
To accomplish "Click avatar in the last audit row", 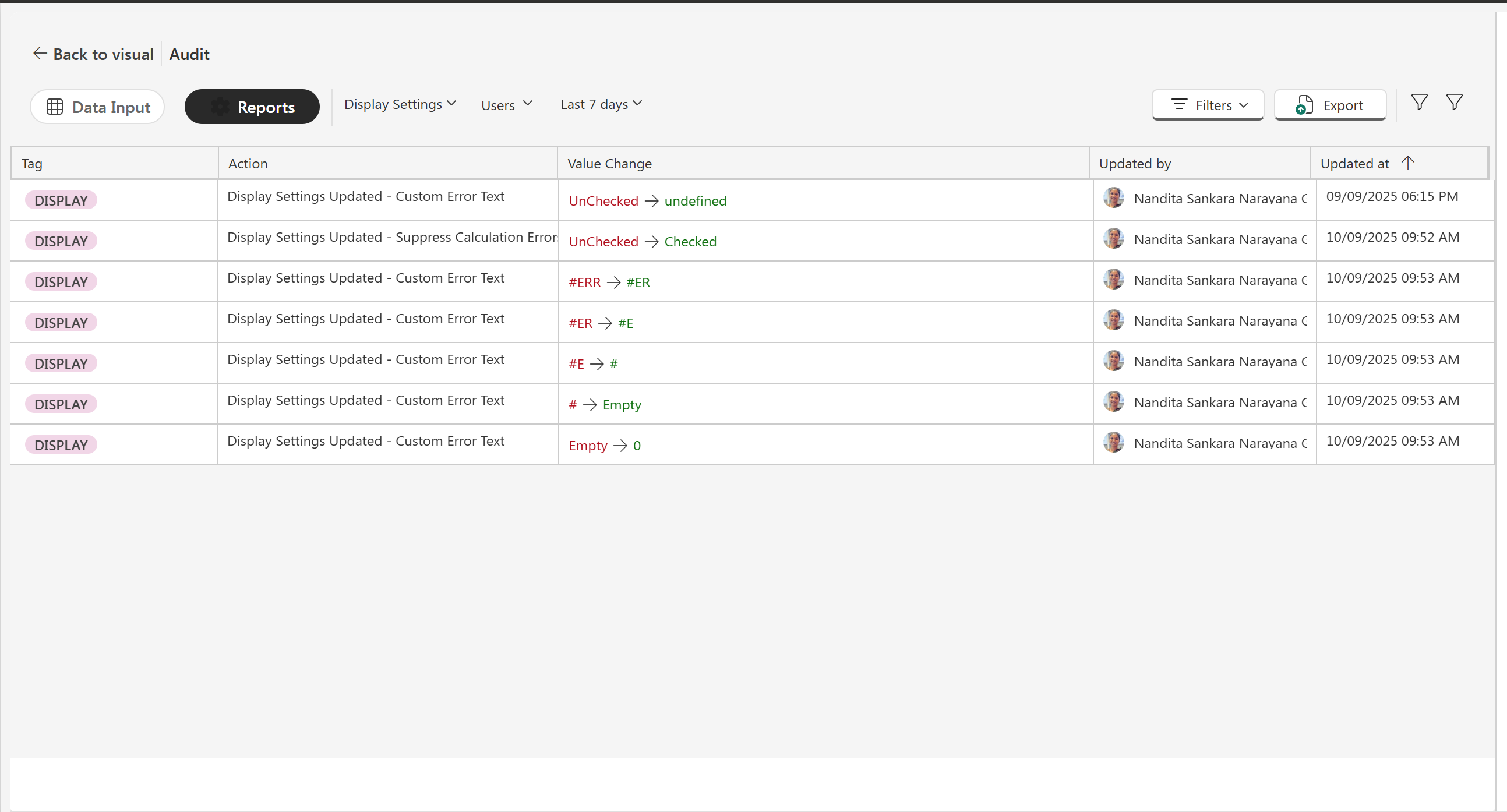I will 1113,442.
